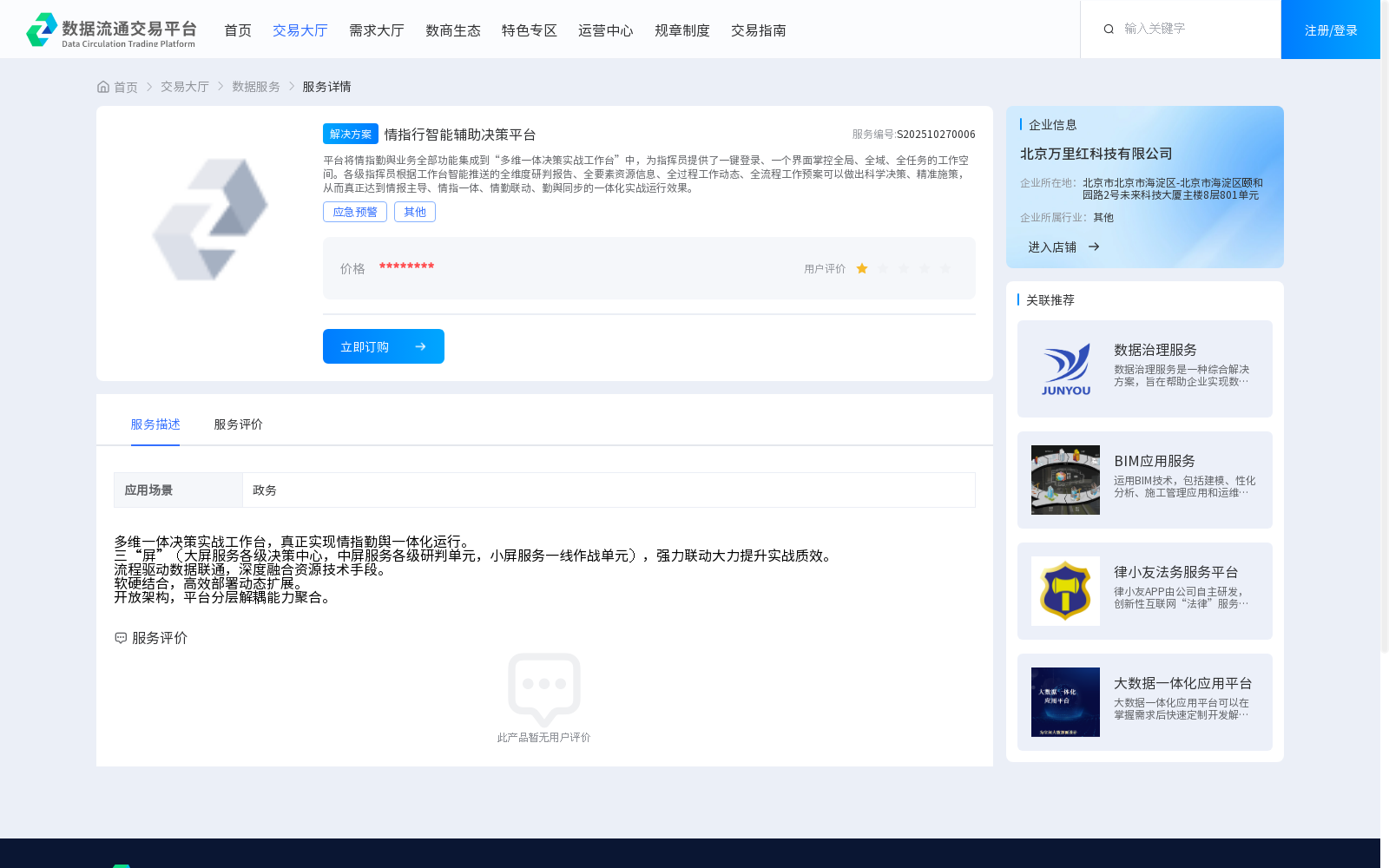1389x868 pixels.
Task: Open 规章制度 navigation item
Action: 682,30
